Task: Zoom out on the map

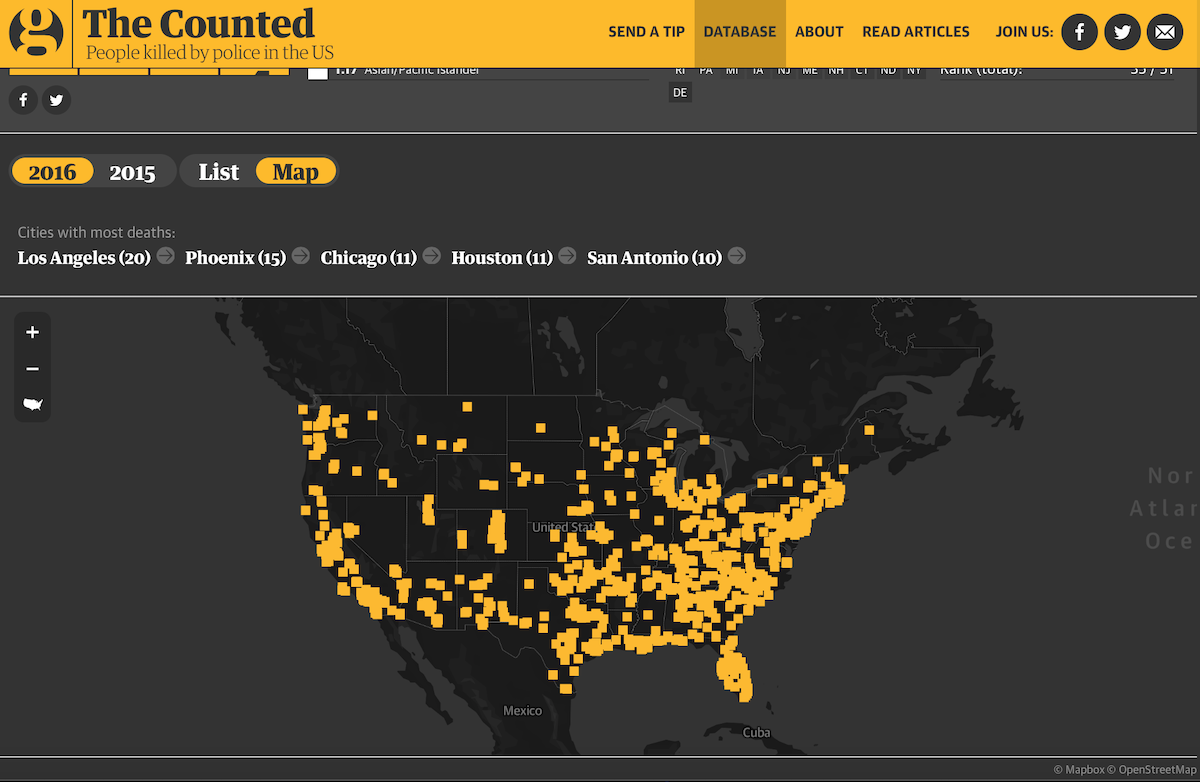Action: [33, 369]
